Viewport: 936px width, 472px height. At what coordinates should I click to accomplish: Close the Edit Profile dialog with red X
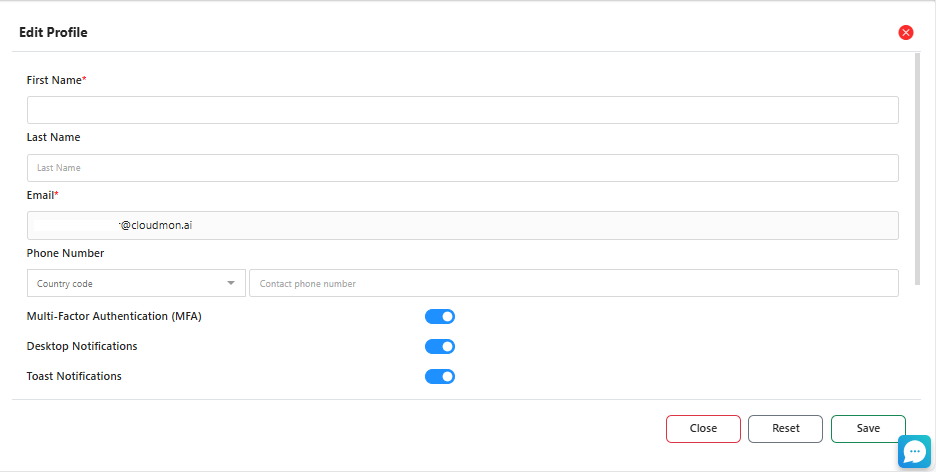tap(906, 32)
